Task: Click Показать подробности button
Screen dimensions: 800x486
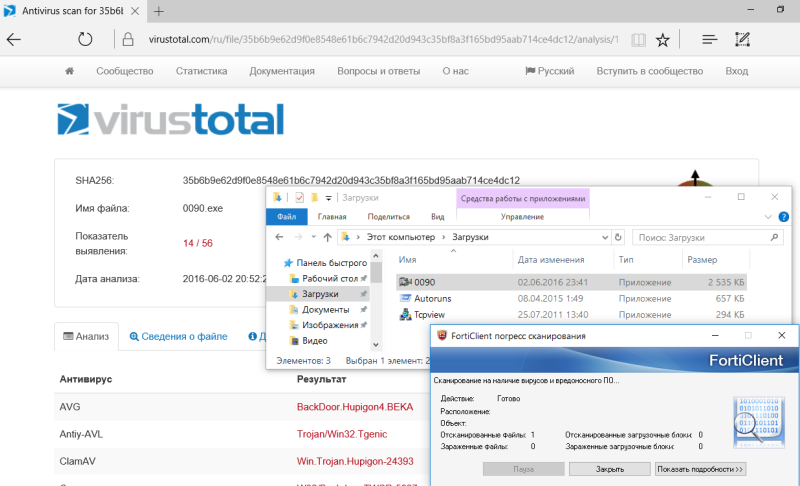Action: click(x=700, y=469)
